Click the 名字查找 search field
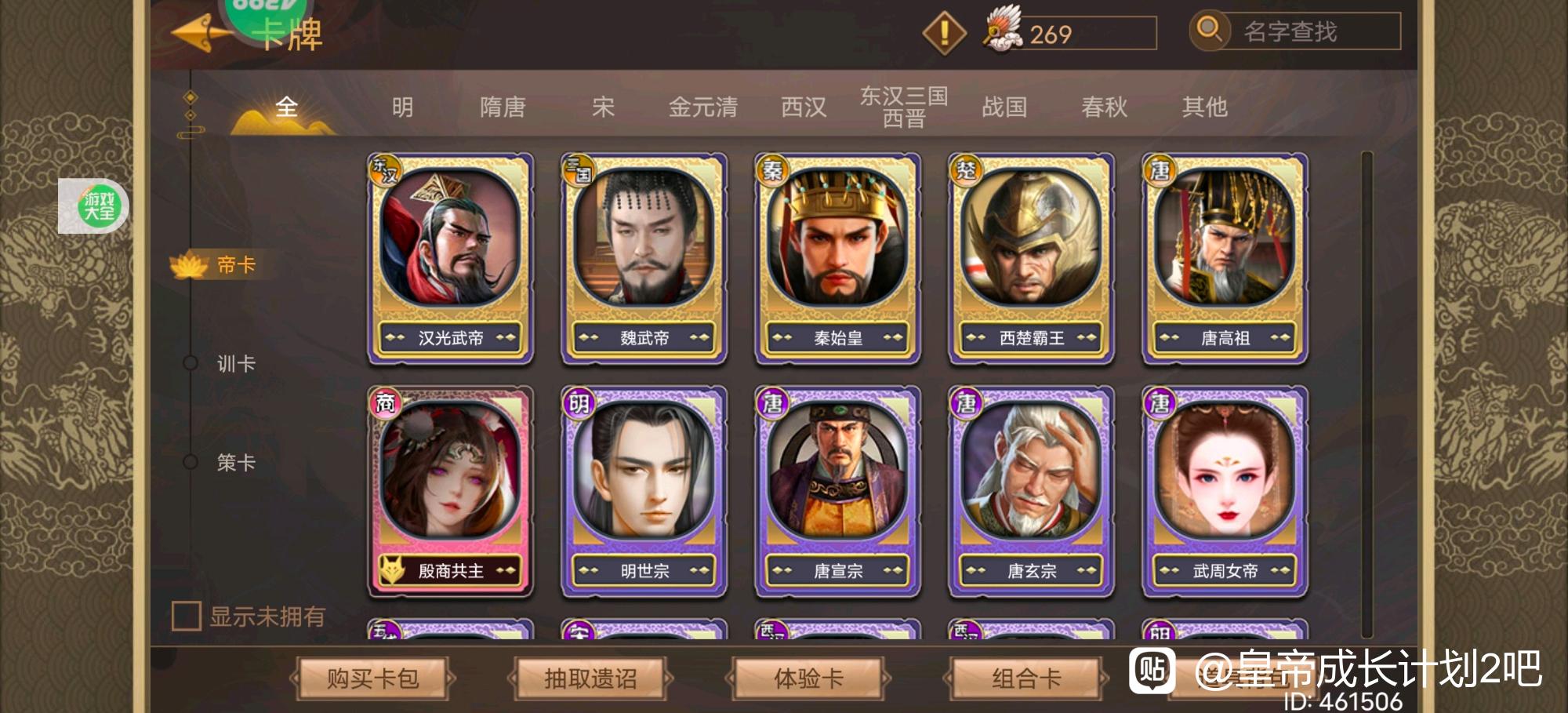 (1314, 31)
